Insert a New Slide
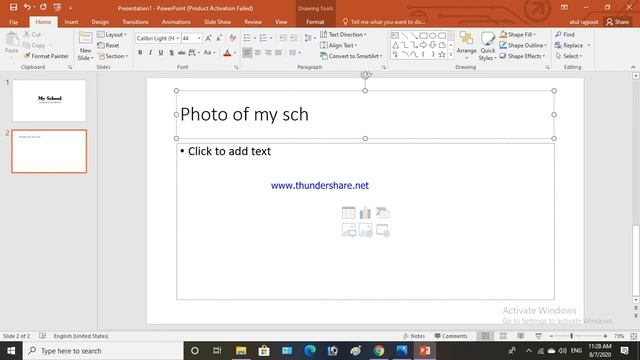 85,46
